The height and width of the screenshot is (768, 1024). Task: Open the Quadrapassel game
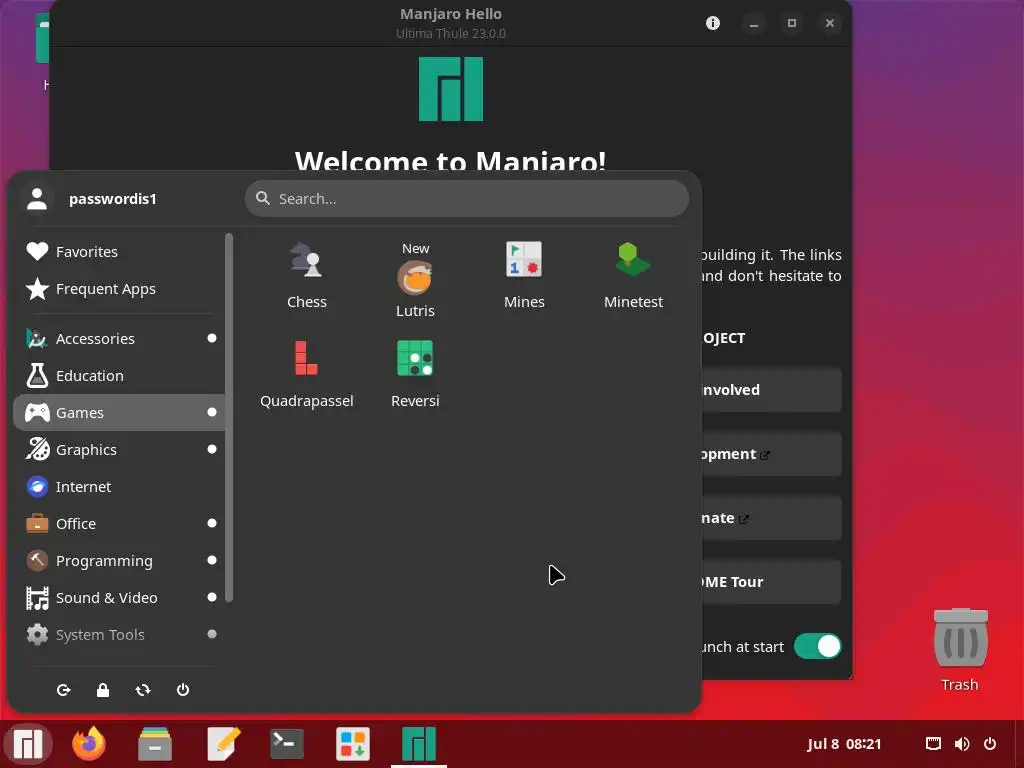click(x=306, y=374)
